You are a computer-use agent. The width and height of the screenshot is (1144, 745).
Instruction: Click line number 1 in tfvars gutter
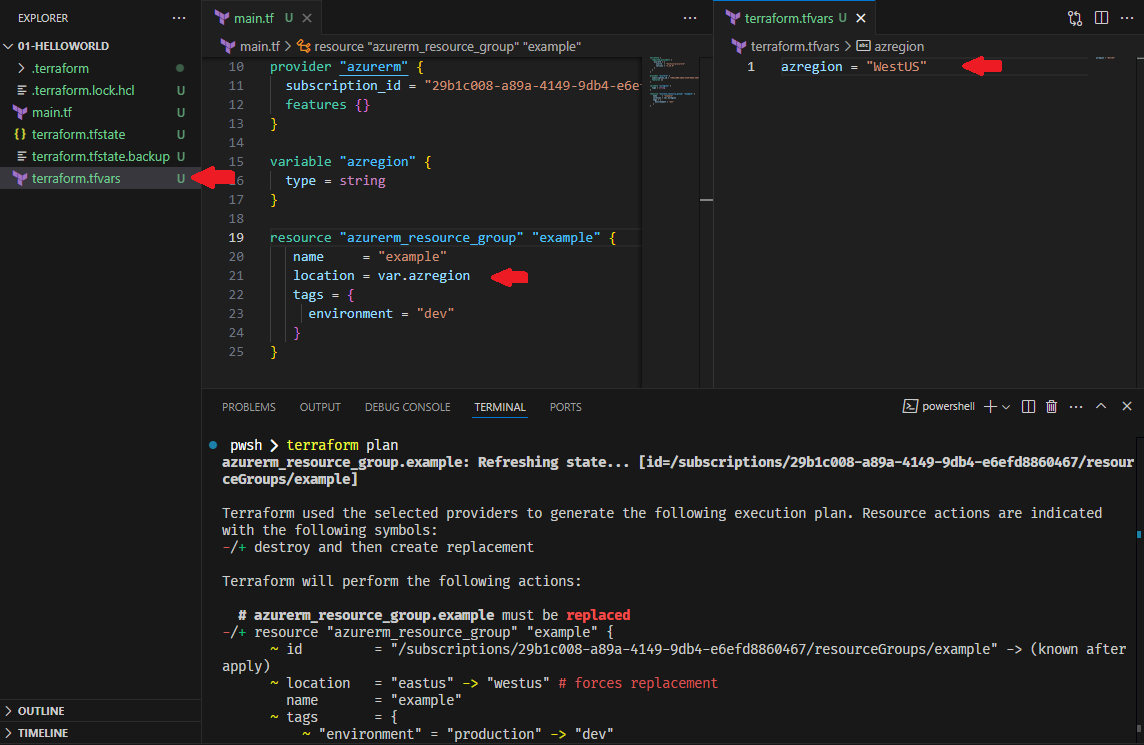click(x=751, y=66)
